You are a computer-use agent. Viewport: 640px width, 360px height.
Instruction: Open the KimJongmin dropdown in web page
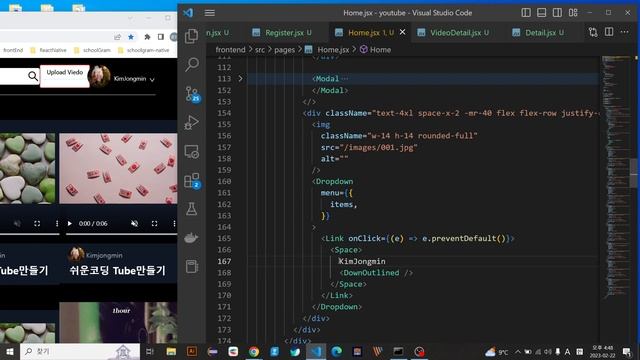(x=134, y=79)
